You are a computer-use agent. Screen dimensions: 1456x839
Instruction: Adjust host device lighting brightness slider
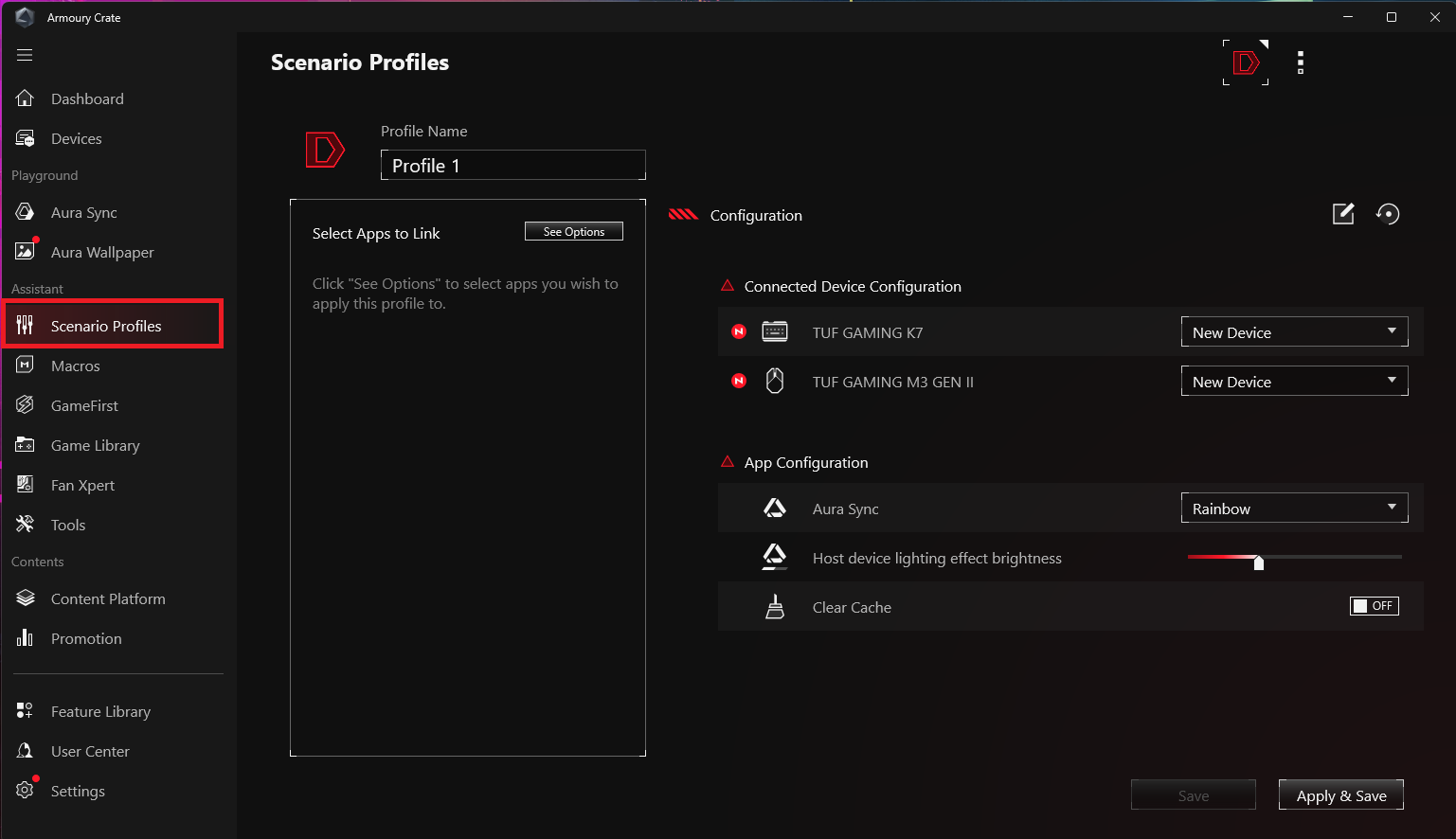point(1259,562)
